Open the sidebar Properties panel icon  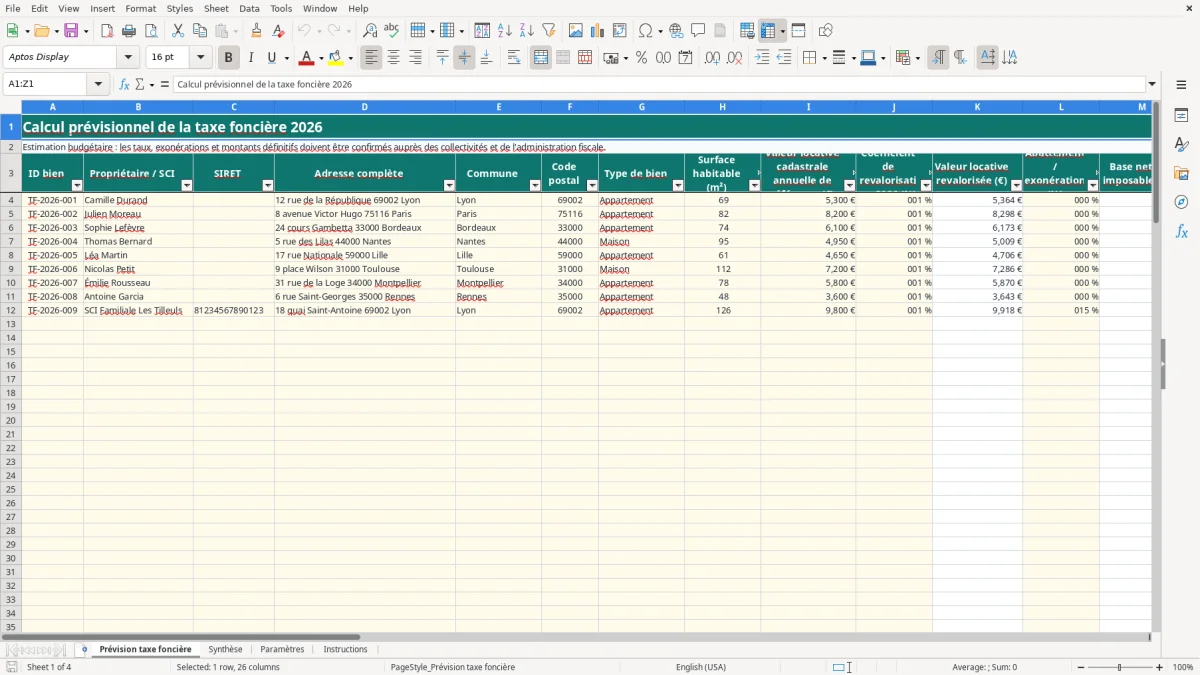click(1181, 115)
